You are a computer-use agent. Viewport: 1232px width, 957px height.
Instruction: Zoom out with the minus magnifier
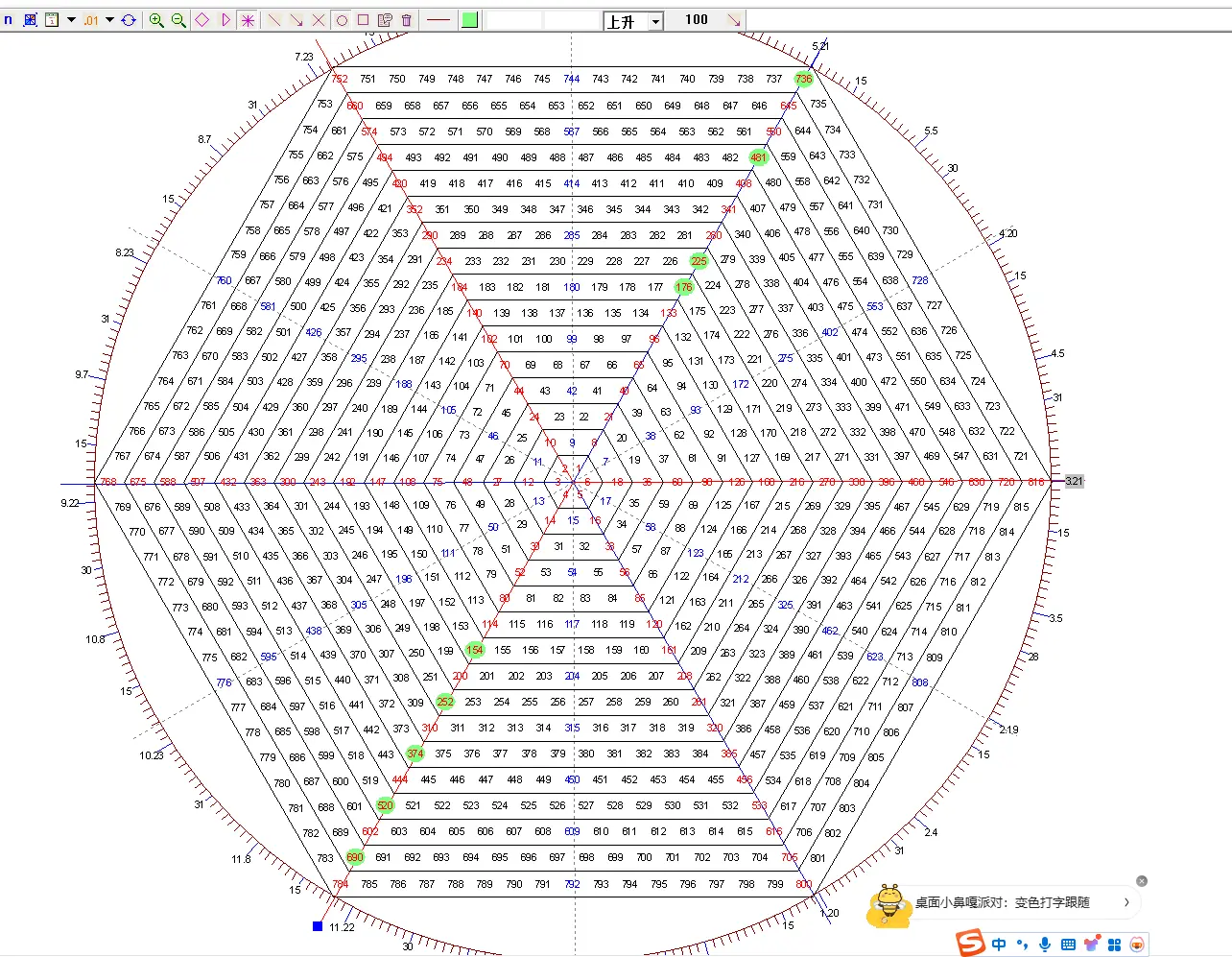pos(178,19)
